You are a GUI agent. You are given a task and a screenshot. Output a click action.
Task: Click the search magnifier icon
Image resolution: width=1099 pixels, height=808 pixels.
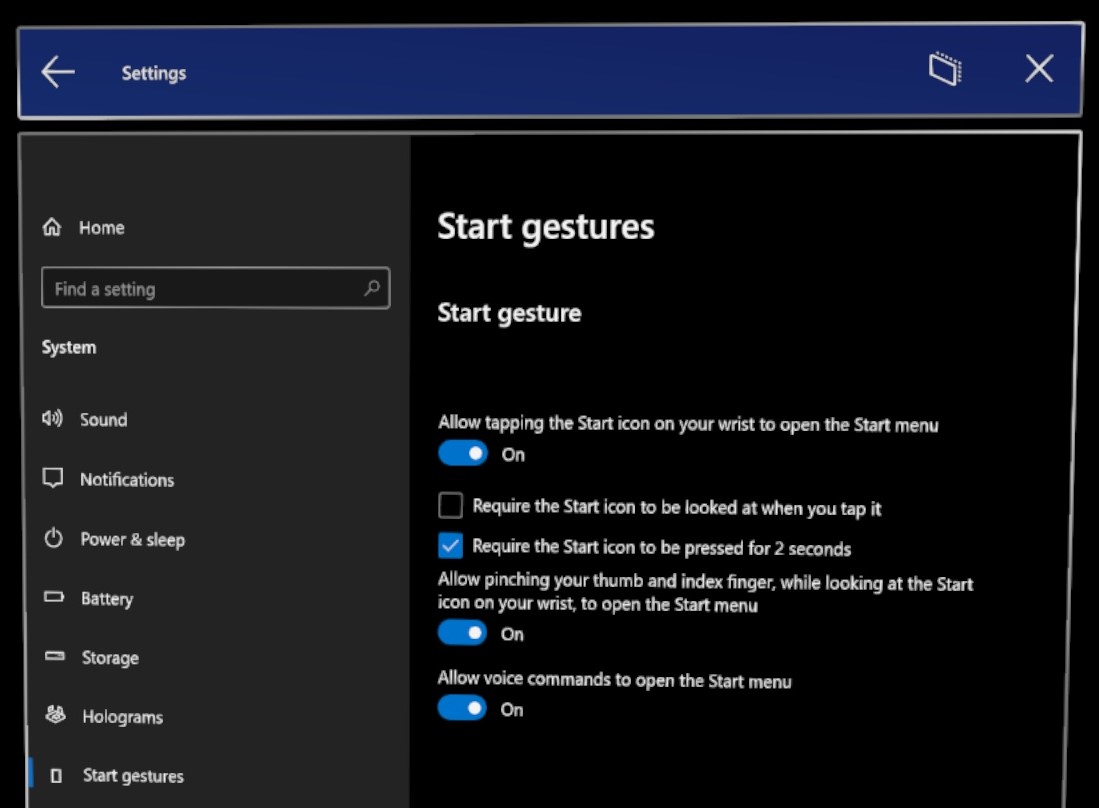(371, 288)
